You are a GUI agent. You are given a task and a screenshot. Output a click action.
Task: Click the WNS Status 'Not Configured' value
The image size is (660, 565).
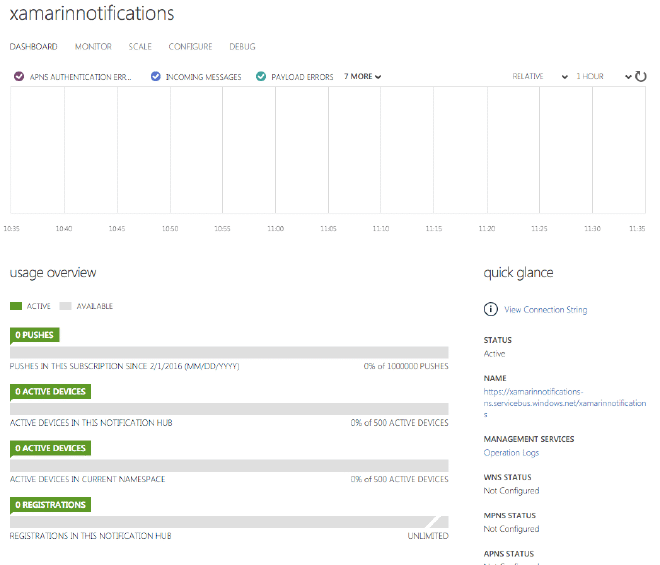[511, 491]
